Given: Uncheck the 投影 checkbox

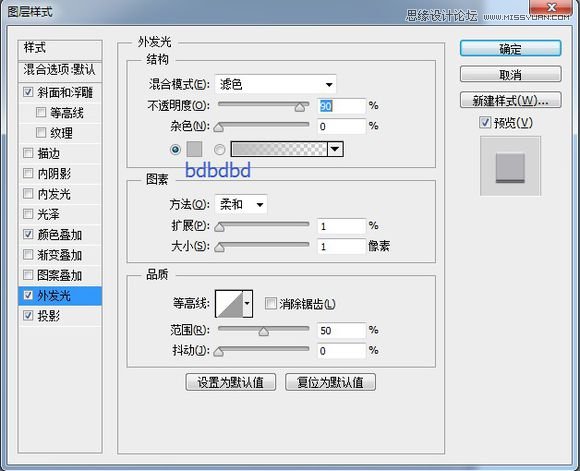Looking at the screenshot, I should [x=28, y=316].
